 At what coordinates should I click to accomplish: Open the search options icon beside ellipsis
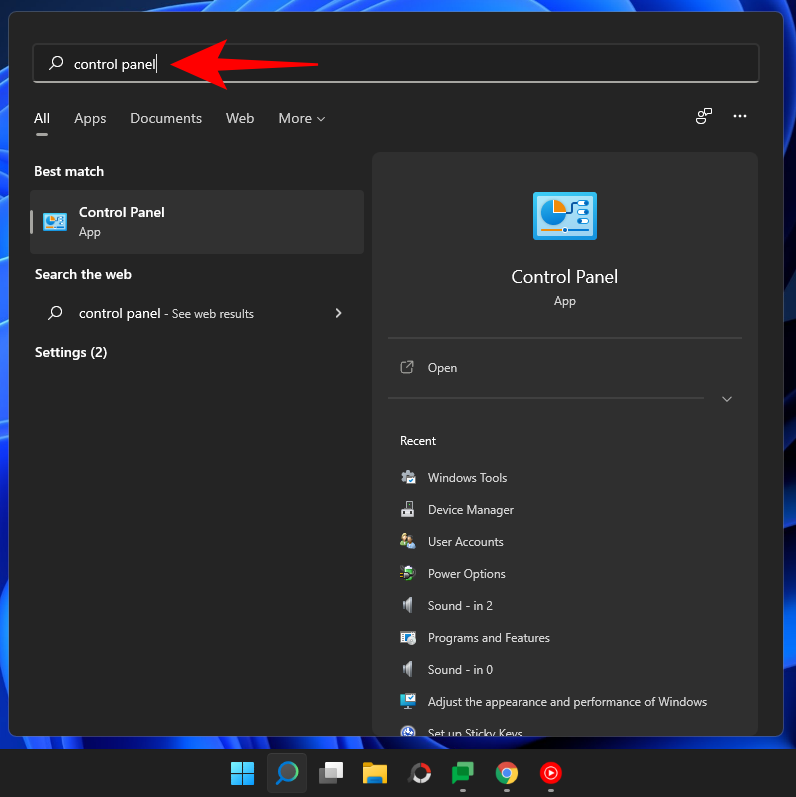(x=704, y=117)
